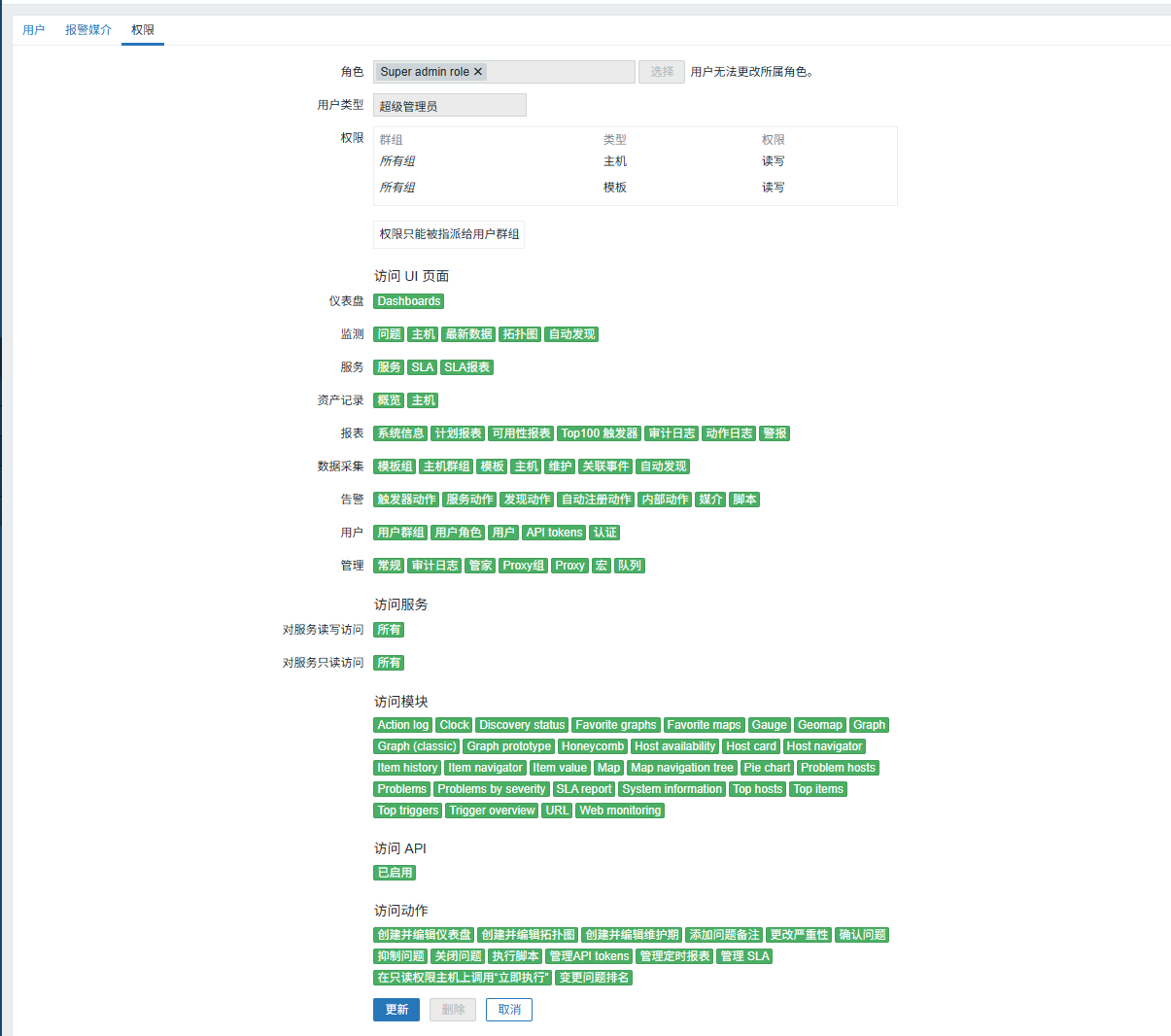Screen dimensions: 1171x1036
Task: Click the Proxy组 tag under 管理
Action: tap(523, 566)
